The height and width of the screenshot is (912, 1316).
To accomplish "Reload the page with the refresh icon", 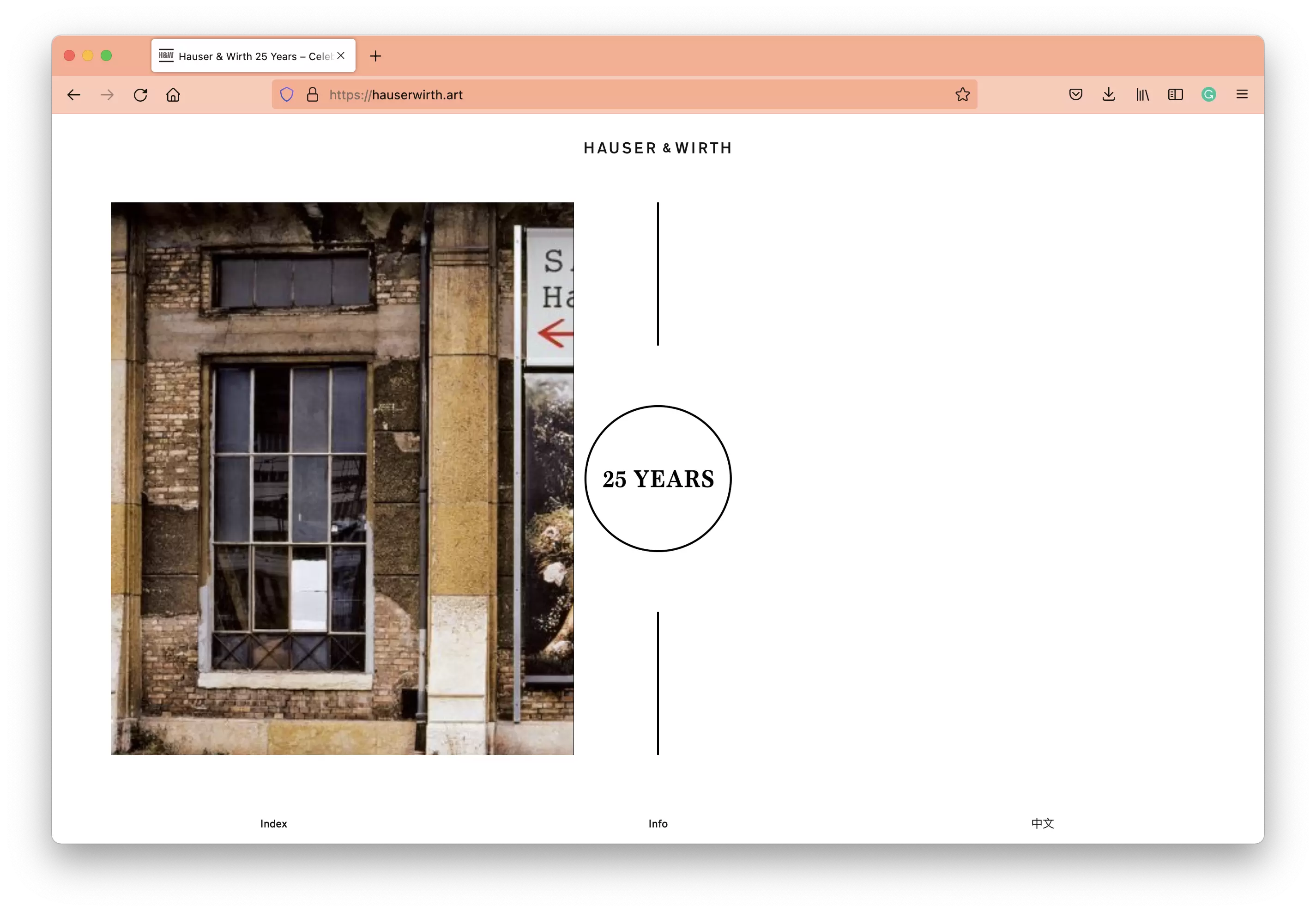I will click(140, 95).
